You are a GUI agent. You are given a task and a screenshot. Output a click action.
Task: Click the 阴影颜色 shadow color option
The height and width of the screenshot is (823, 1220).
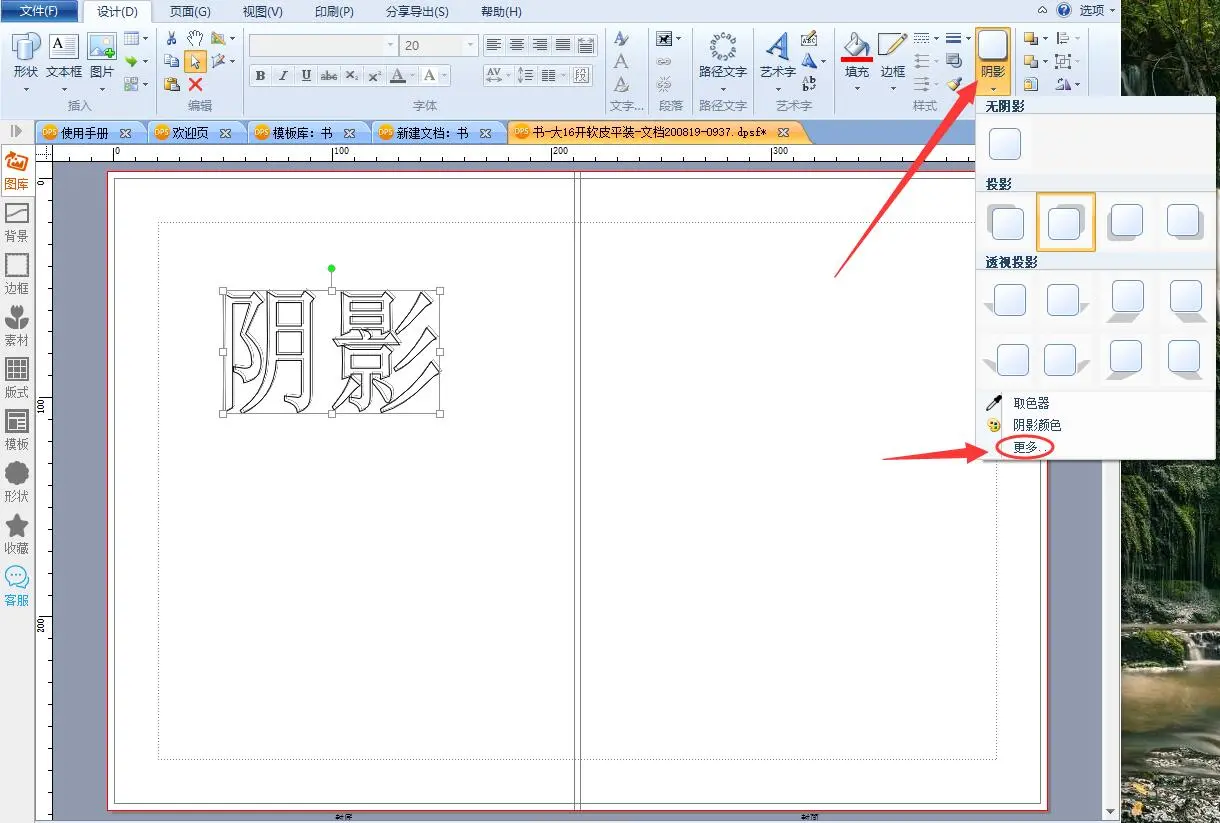[x=1037, y=425]
